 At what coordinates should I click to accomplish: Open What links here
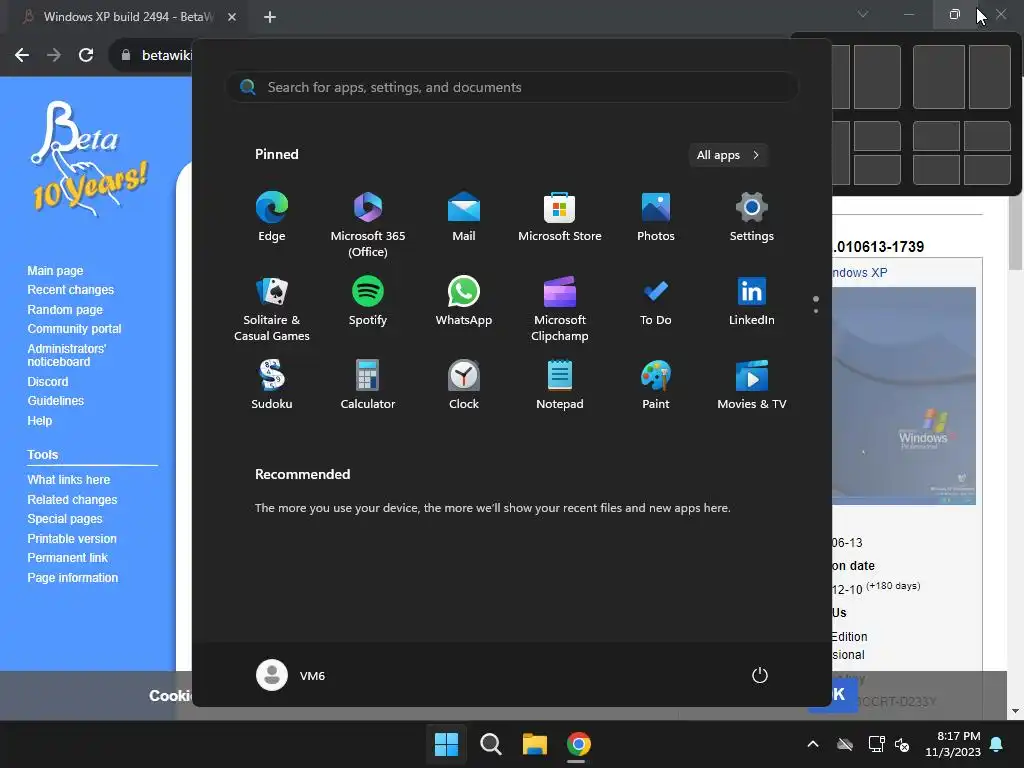tap(69, 479)
